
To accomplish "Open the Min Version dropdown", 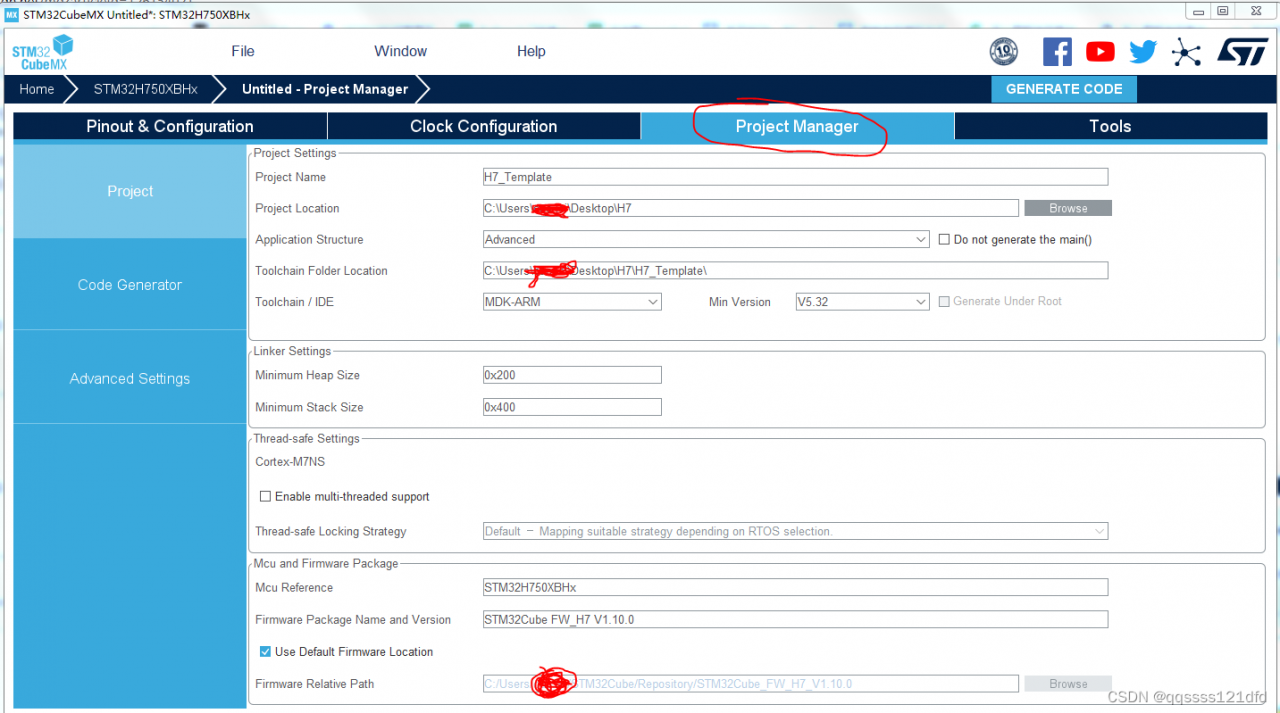I will click(863, 301).
